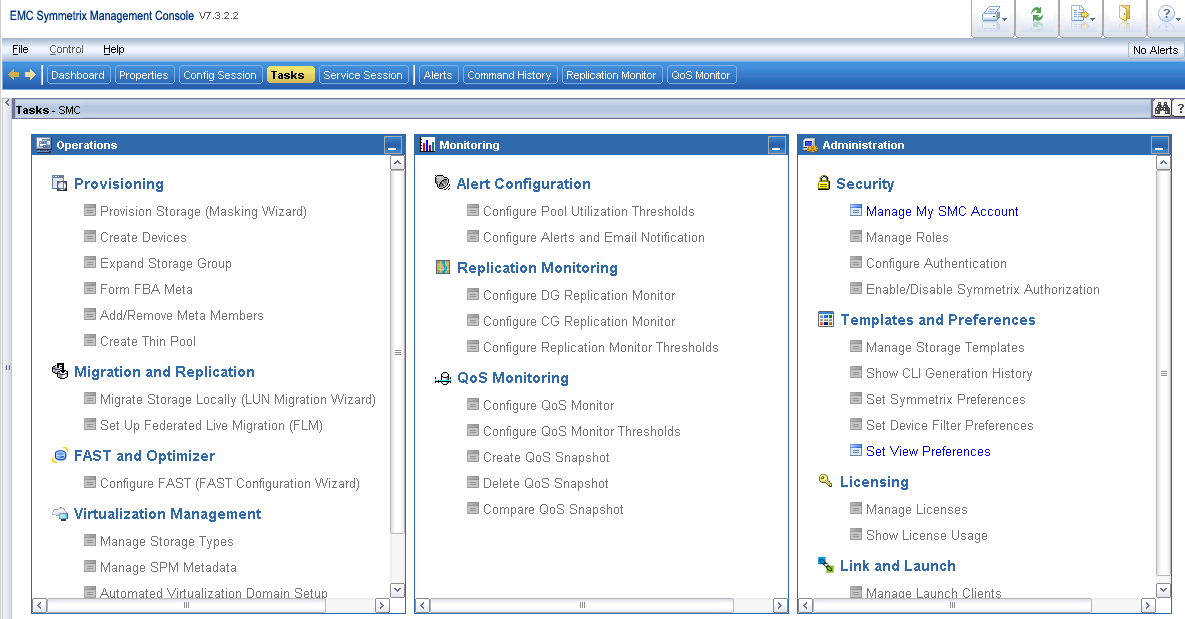Open the Replication Monitor tab
This screenshot has width=1185, height=619.
pyautogui.click(x=611, y=75)
